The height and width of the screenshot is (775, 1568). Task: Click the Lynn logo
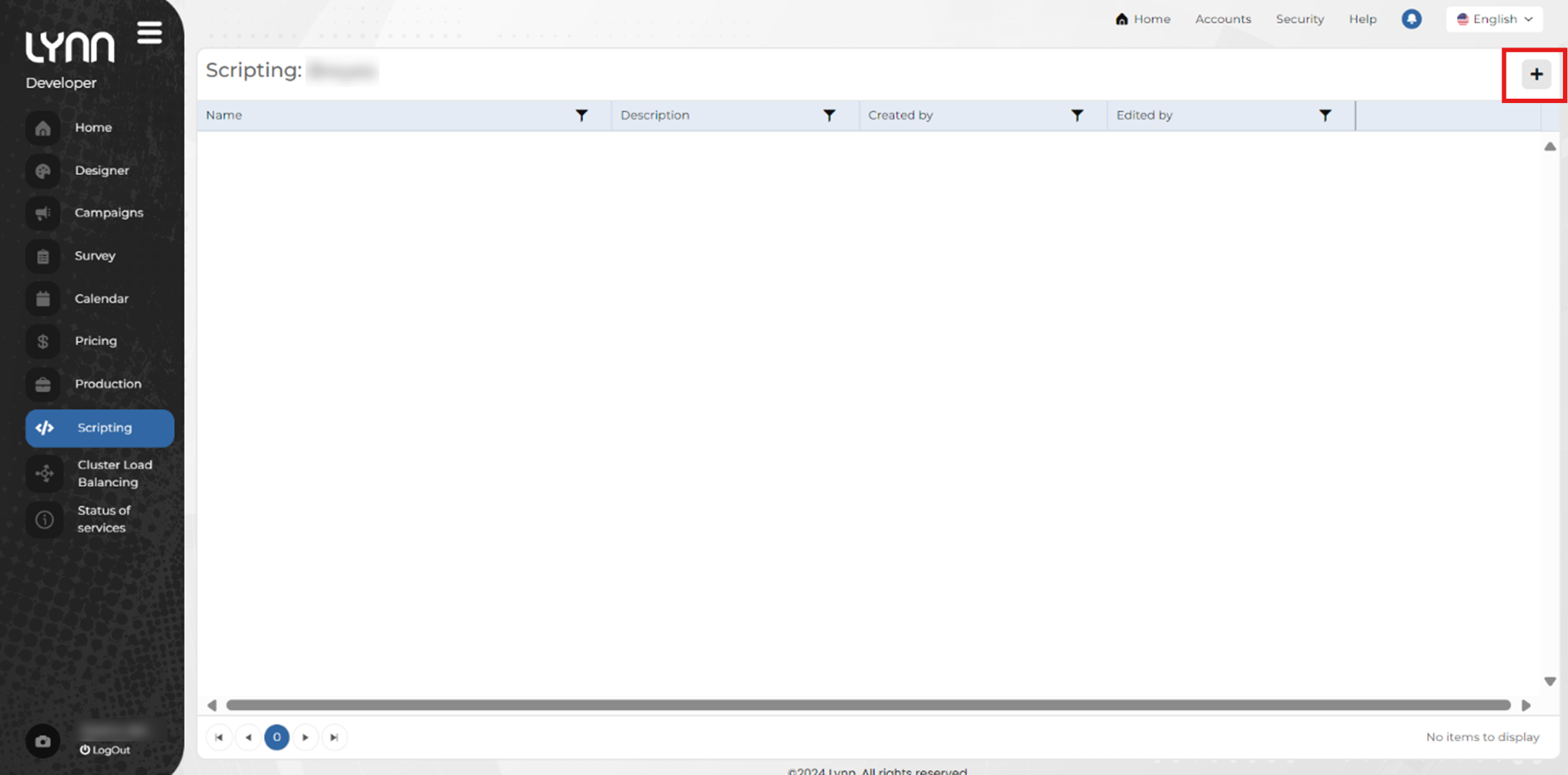[x=70, y=47]
